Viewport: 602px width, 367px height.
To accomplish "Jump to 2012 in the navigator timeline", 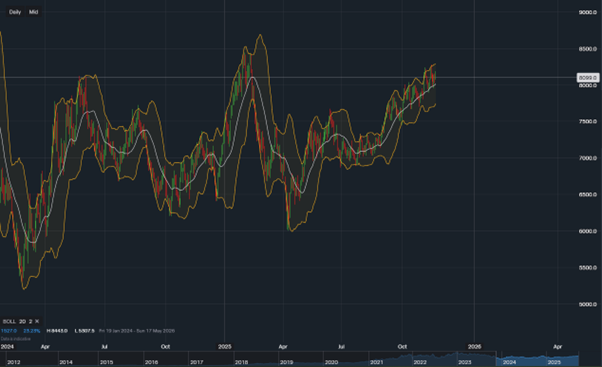I will pyautogui.click(x=13, y=362).
